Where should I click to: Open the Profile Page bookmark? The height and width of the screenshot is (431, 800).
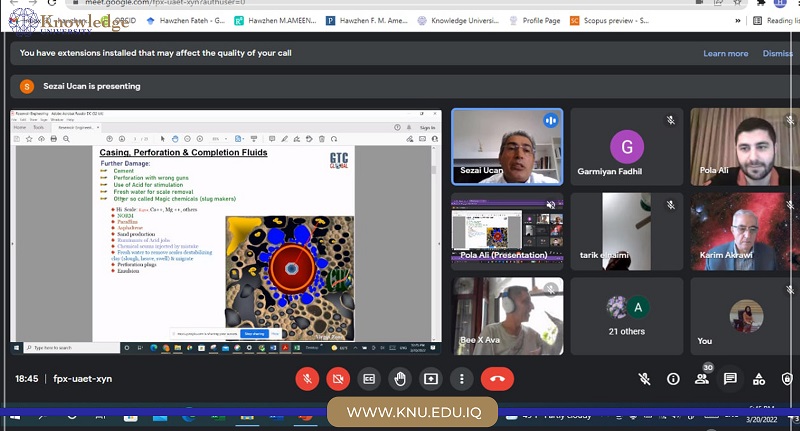[x=535, y=20]
